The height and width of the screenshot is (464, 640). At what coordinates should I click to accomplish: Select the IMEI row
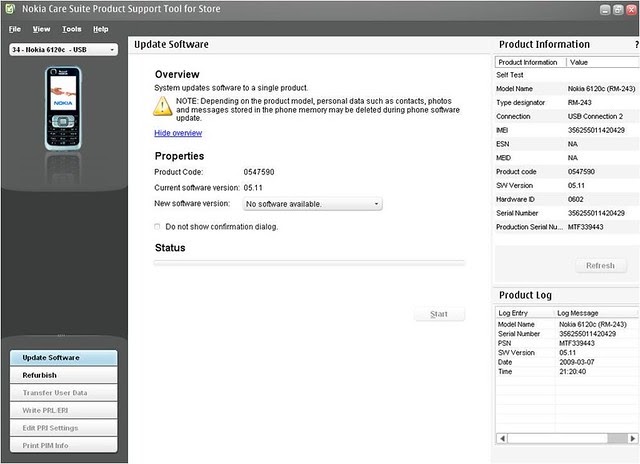pyautogui.click(x=567, y=130)
